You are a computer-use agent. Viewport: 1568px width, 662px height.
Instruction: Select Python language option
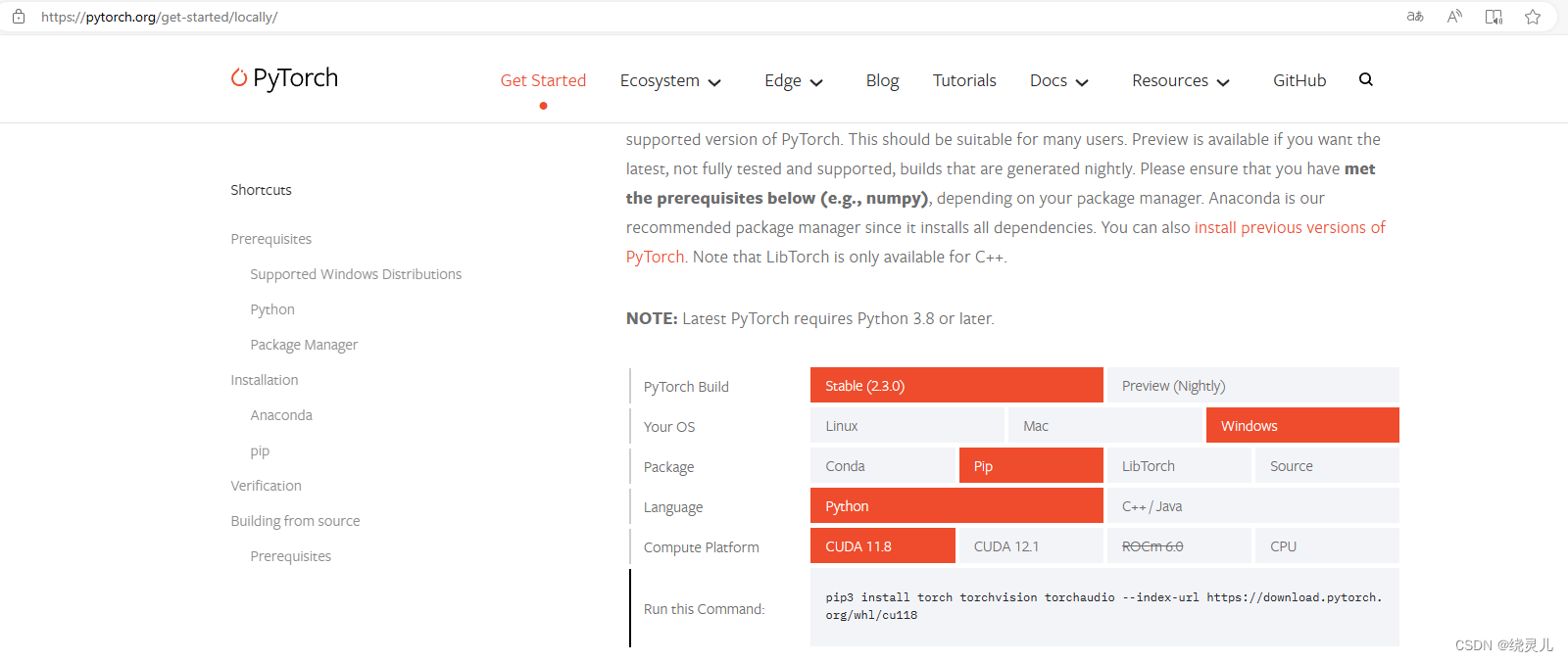point(956,505)
